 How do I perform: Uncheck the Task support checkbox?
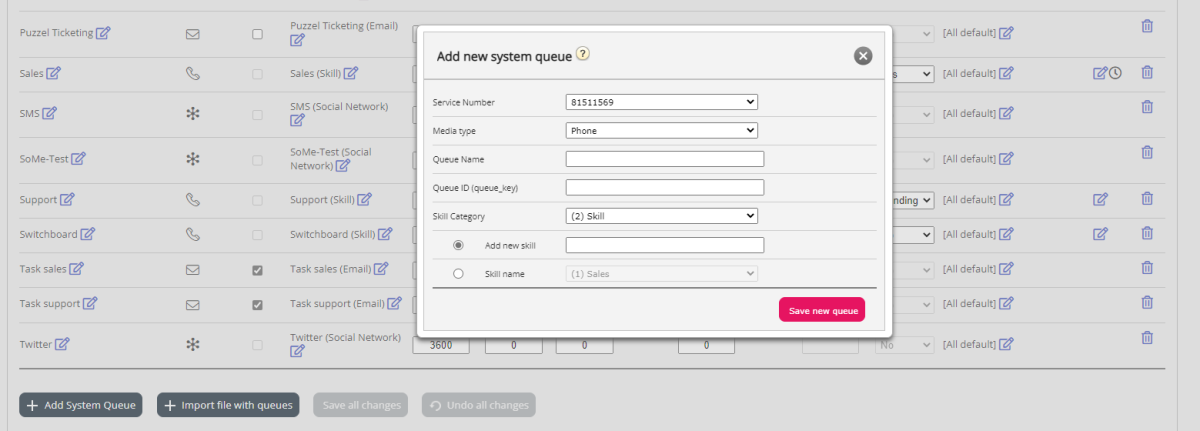(257, 304)
